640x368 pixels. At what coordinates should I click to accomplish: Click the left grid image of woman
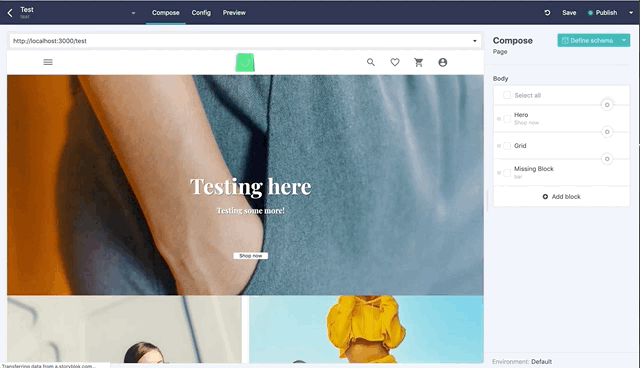tap(124, 329)
